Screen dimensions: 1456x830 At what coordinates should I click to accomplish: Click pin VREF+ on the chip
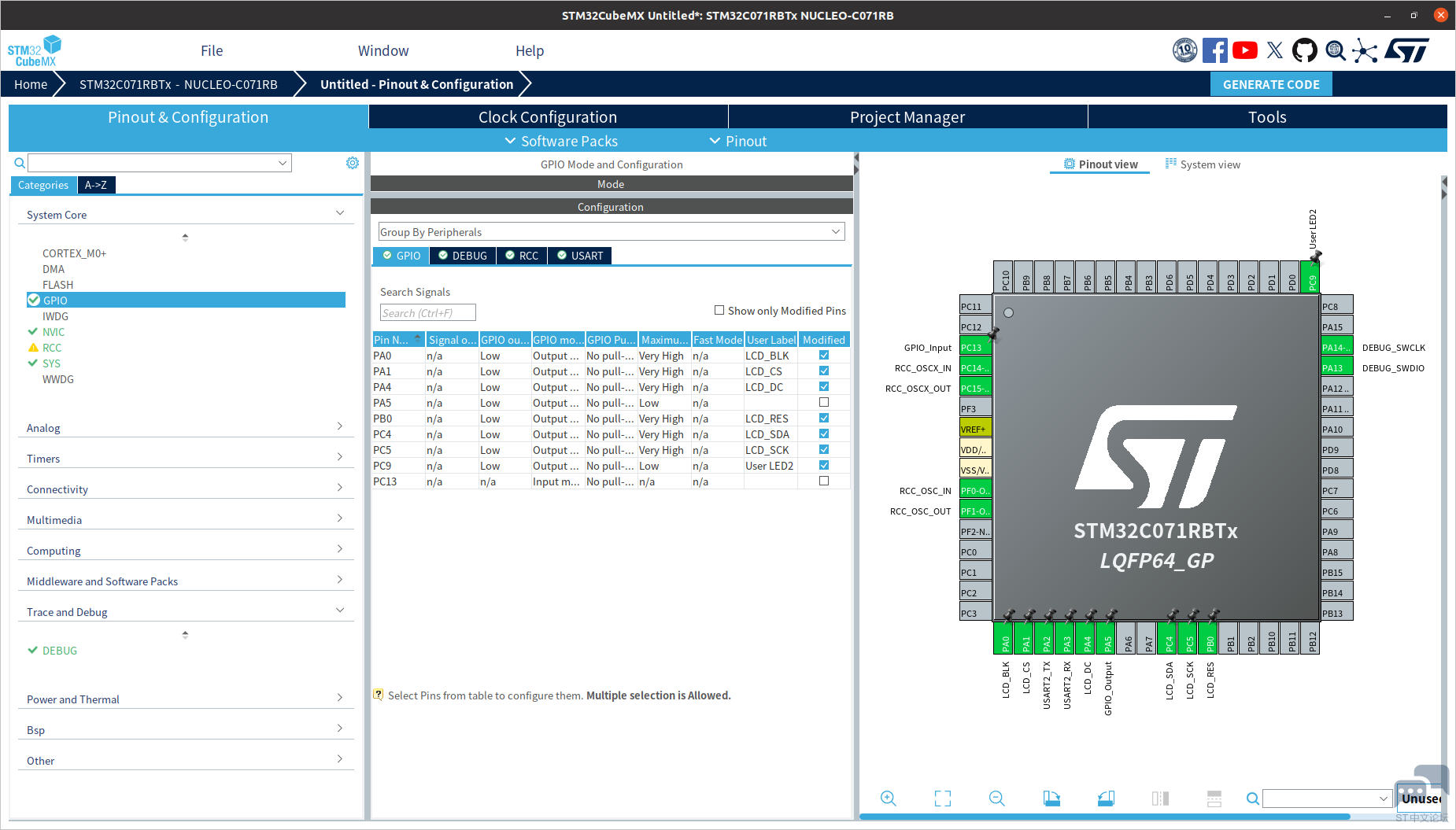pyautogui.click(x=975, y=429)
